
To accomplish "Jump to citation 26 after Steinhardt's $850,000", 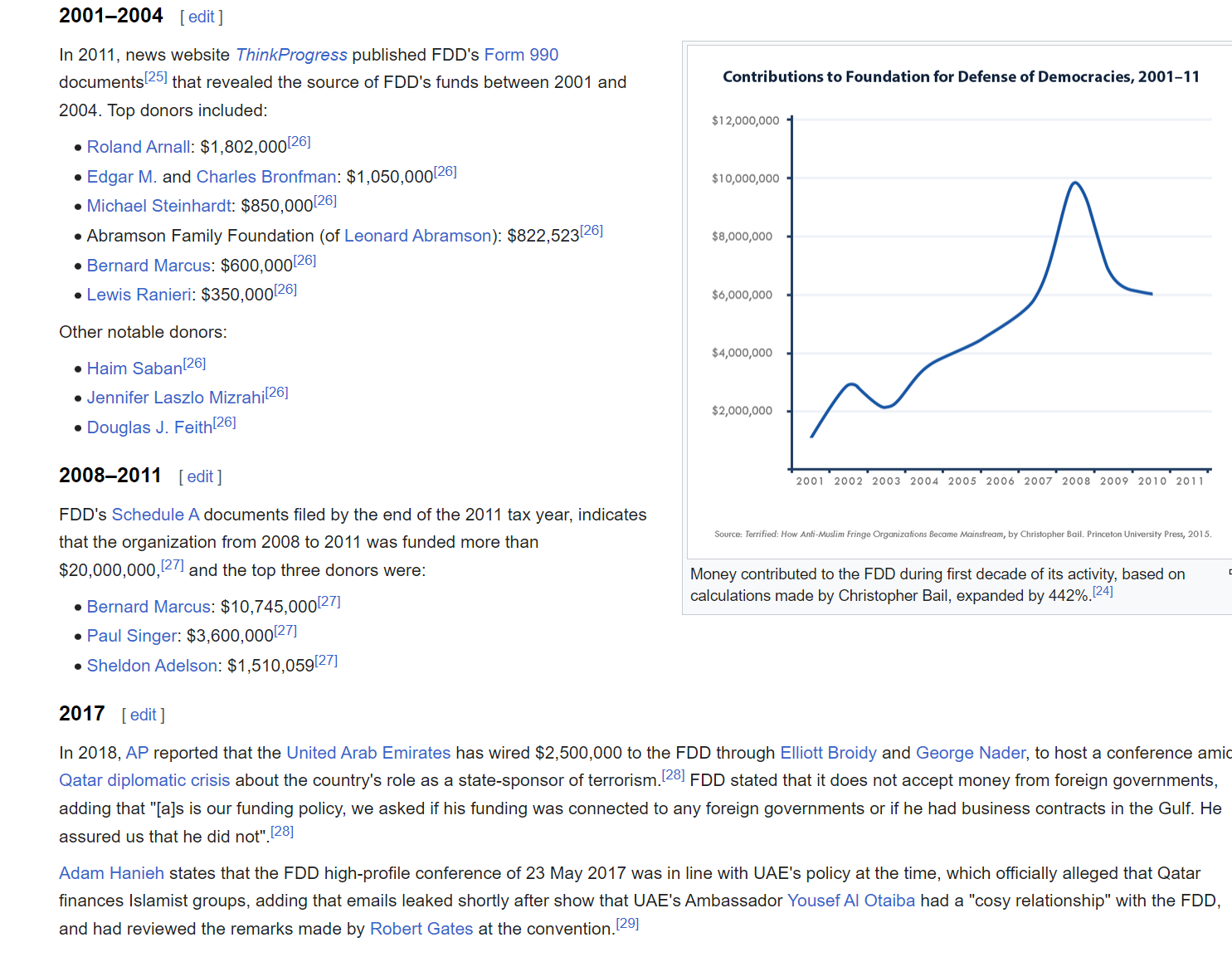I will tap(325, 201).
